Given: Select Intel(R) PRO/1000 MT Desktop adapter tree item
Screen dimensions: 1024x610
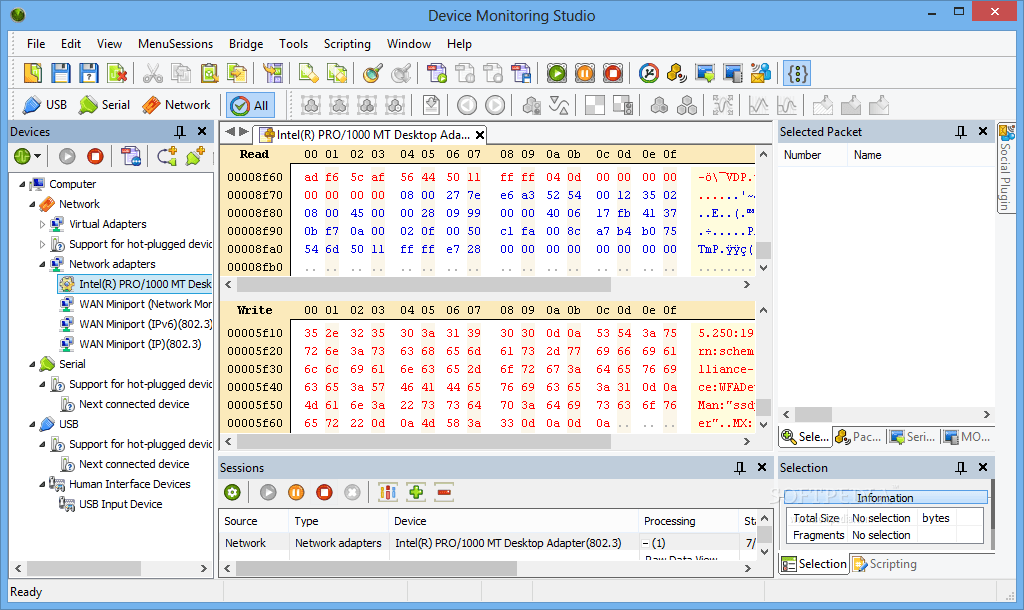Looking at the screenshot, I should [135, 284].
